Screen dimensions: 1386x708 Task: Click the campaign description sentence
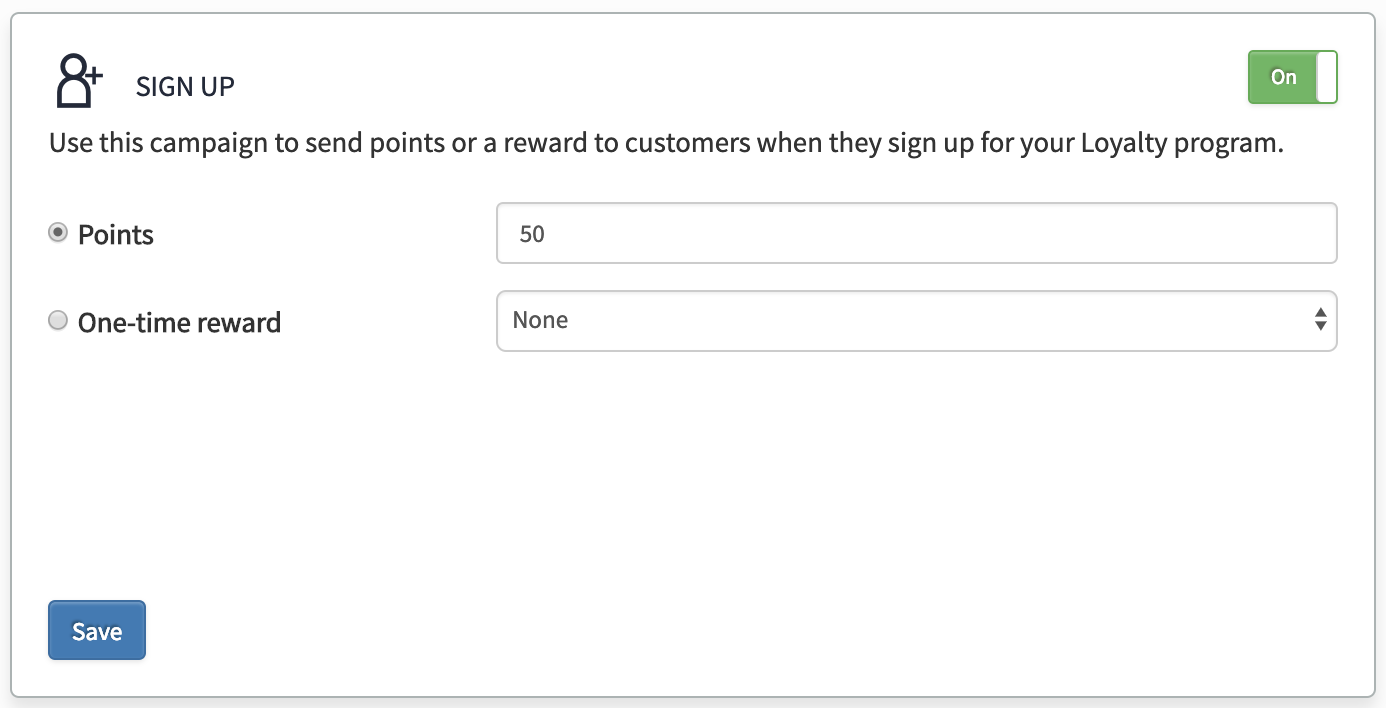666,144
